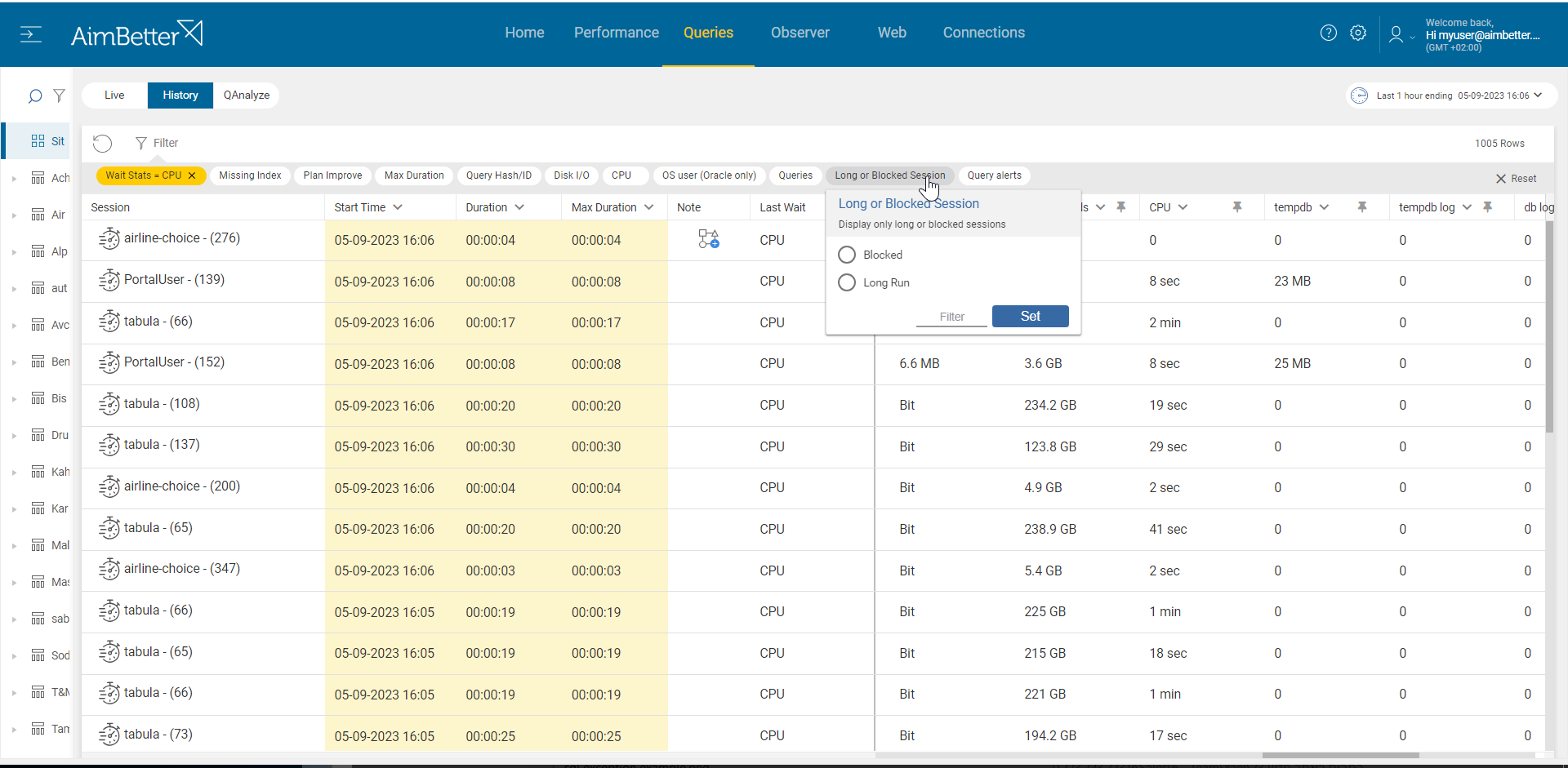Click the pin icon next to tempdb column
1568x768 pixels.
(x=1362, y=207)
